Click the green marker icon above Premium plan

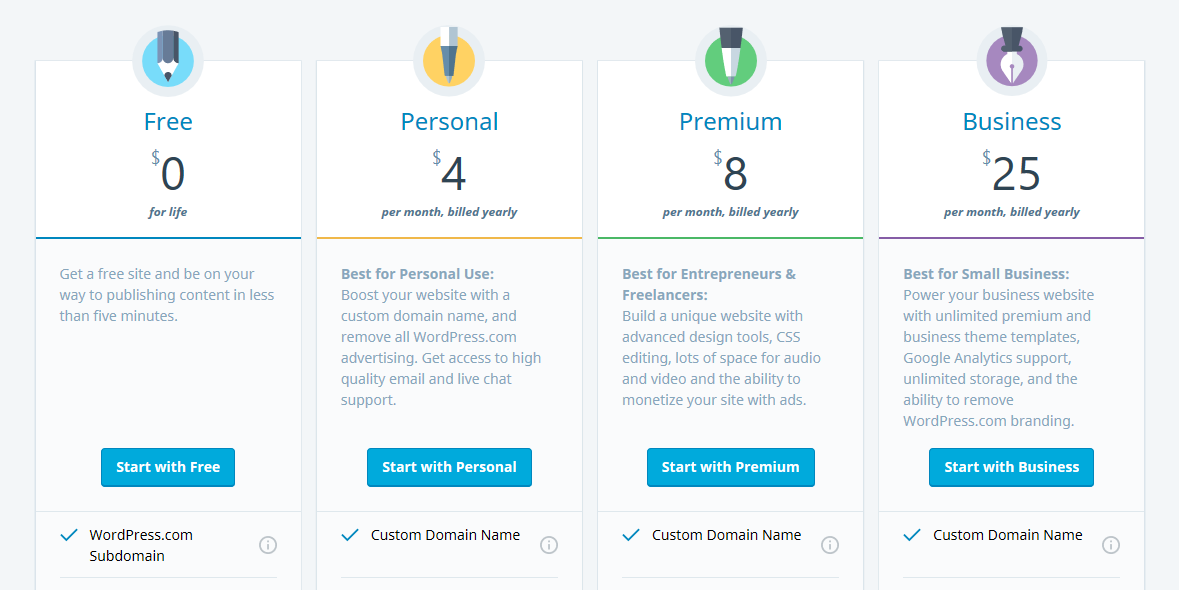click(730, 60)
